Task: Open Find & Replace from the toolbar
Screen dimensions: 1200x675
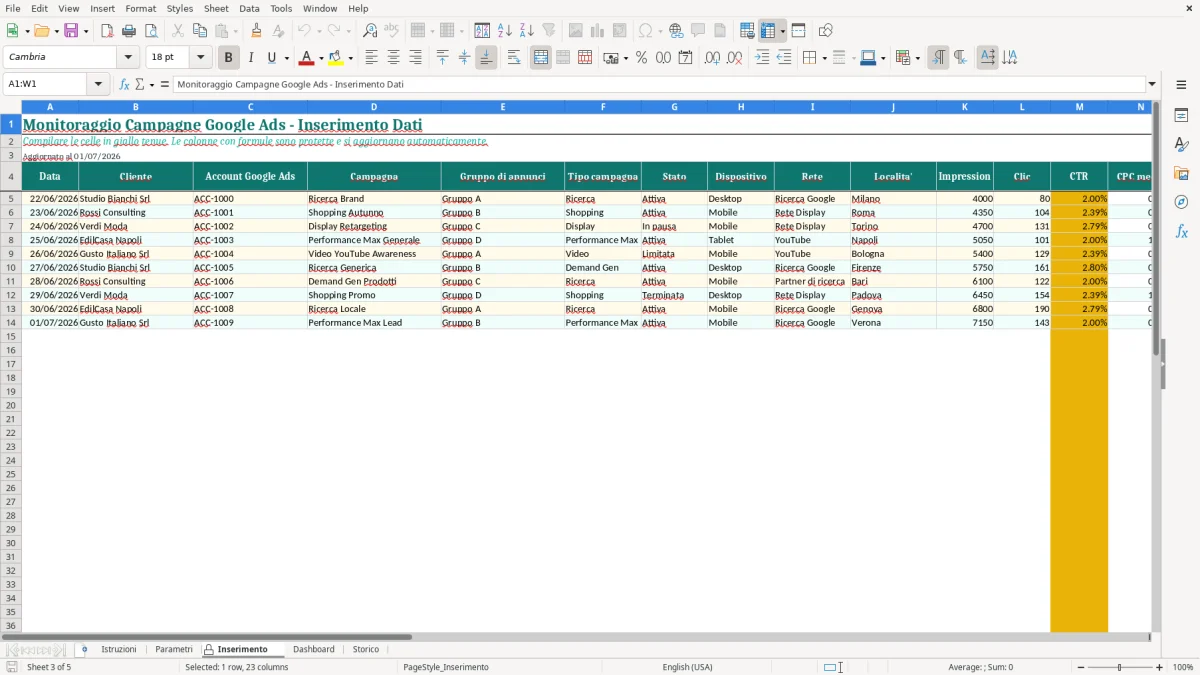Action: click(x=370, y=31)
